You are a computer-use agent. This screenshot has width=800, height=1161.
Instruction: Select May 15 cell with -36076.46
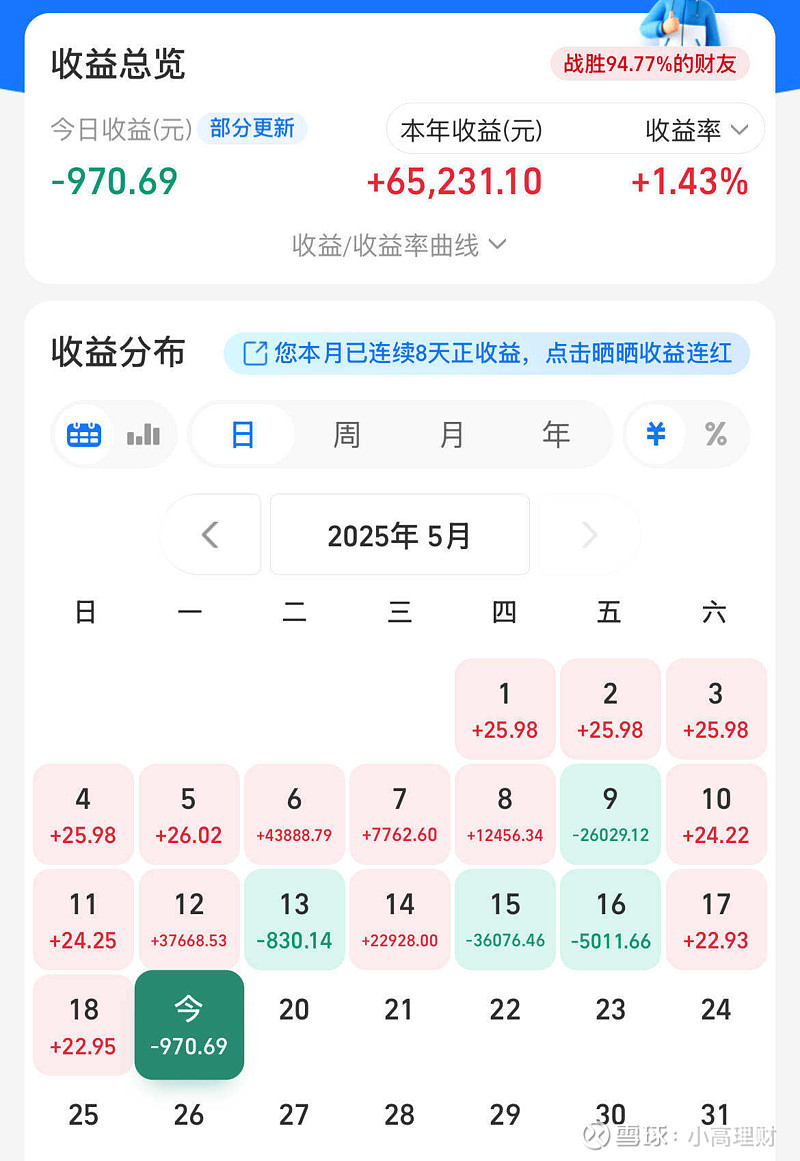[x=505, y=919]
